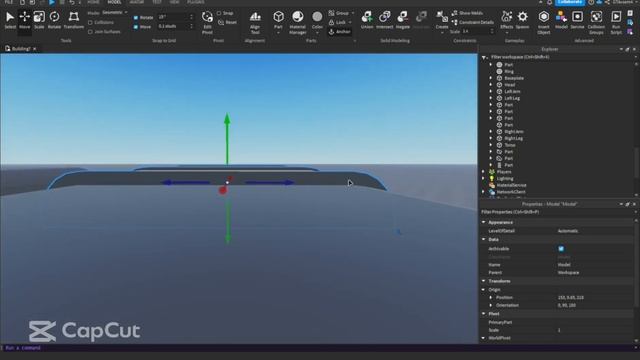
Task: Click the Anchor button
Action: point(340,31)
